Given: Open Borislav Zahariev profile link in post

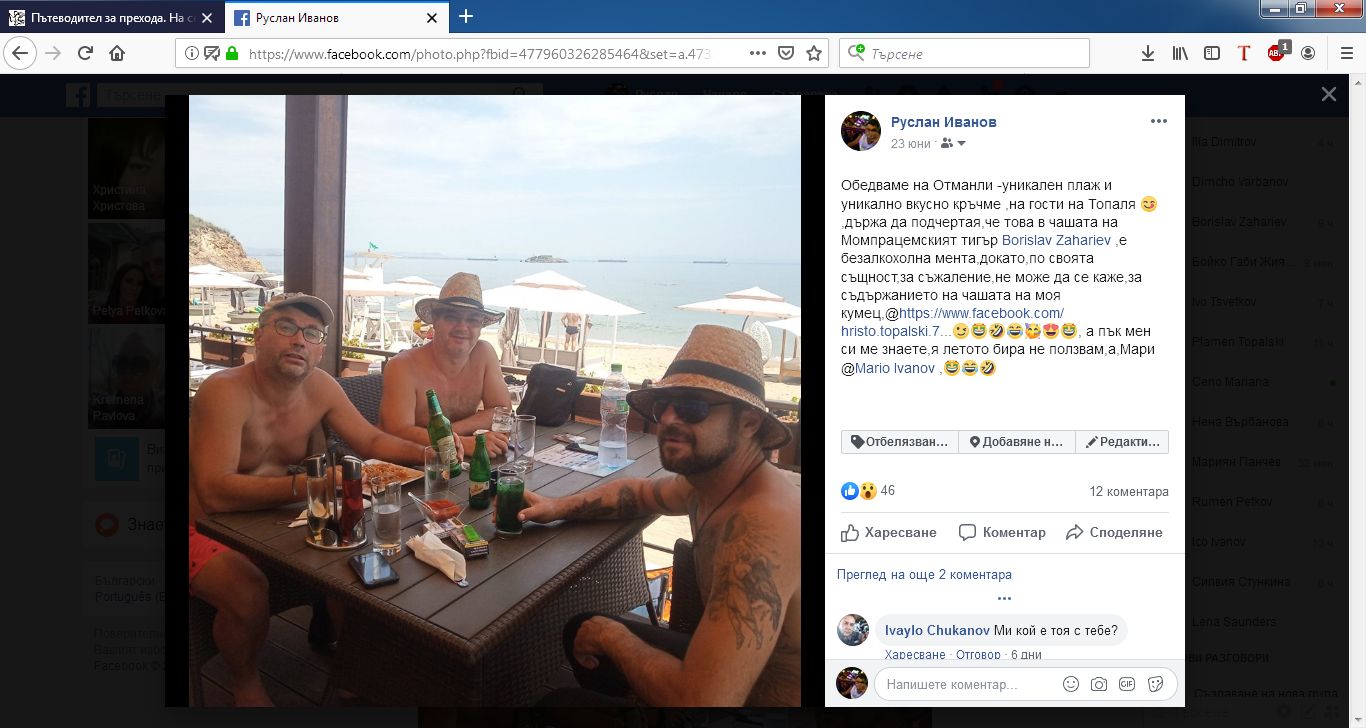Looking at the screenshot, I should (x=1056, y=241).
